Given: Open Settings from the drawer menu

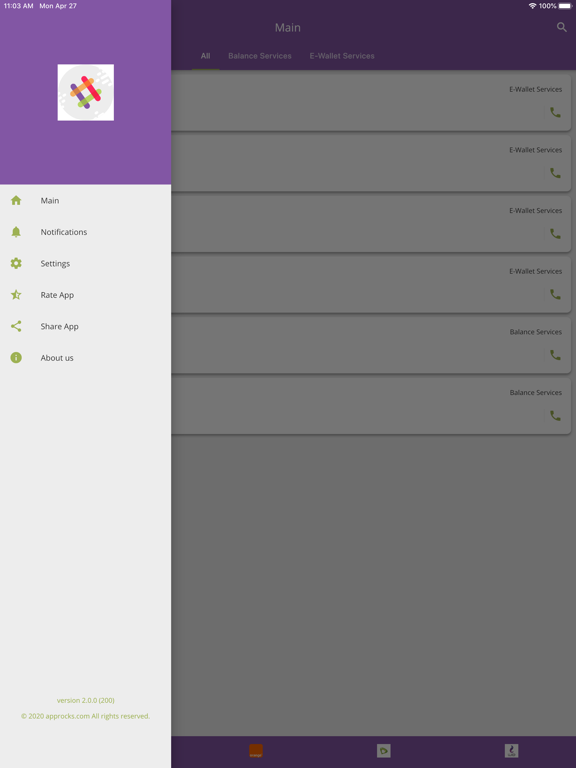Looking at the screenshot, I should pyautogui.click(x=55, y=264).
